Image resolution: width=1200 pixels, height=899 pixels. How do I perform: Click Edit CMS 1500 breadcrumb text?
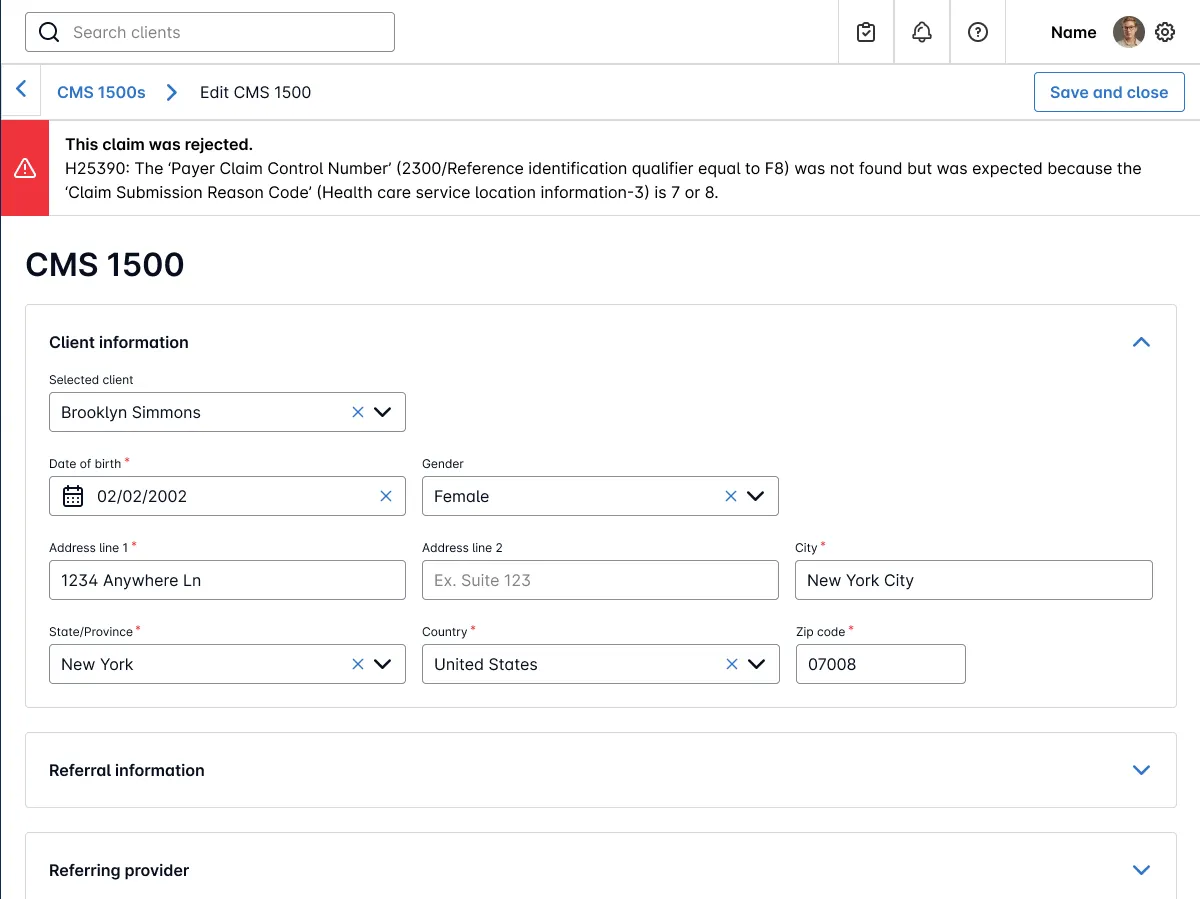click(x=255, y=92)
